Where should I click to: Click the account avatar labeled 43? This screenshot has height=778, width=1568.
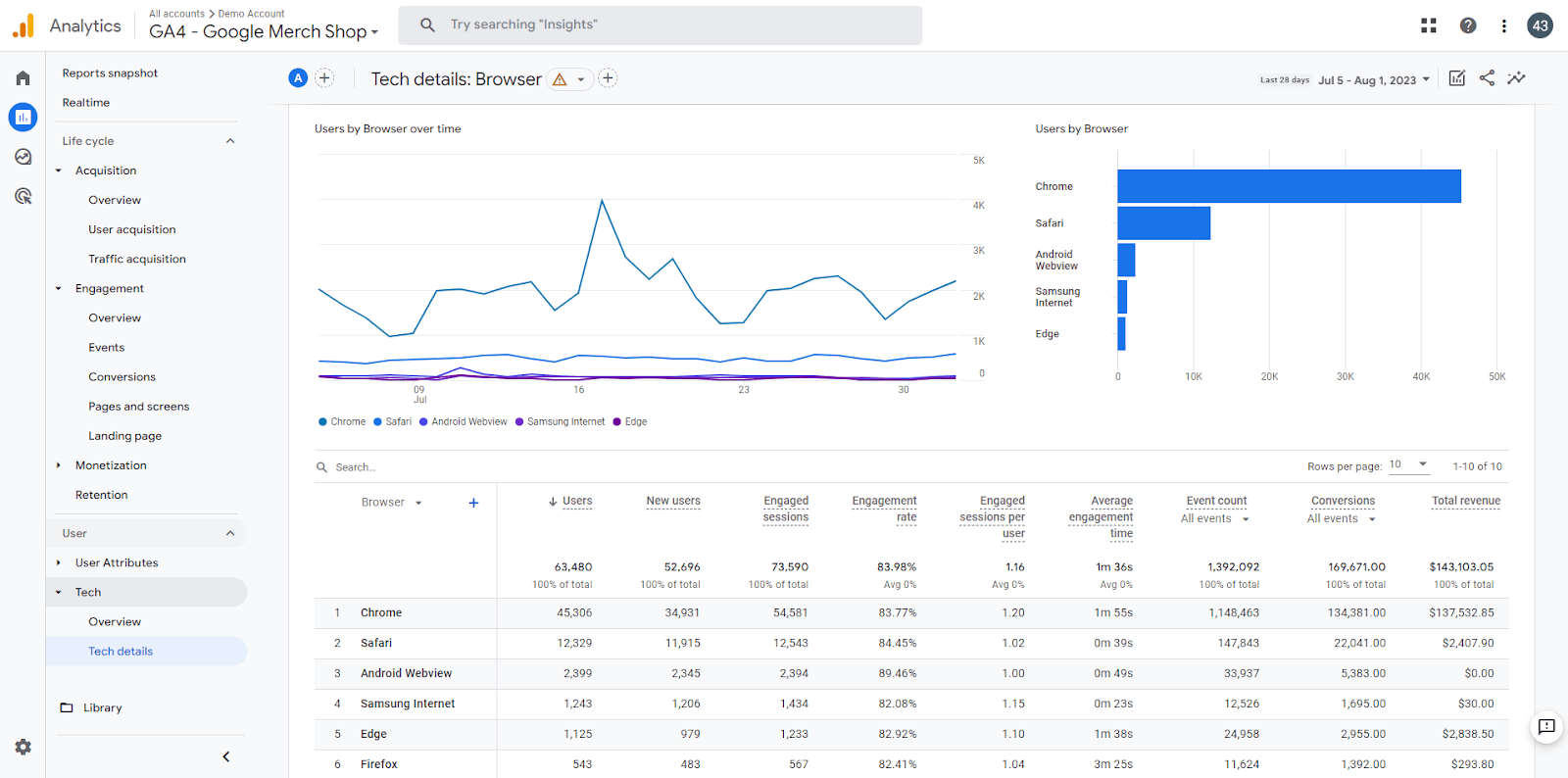(x=1540, y=25)
